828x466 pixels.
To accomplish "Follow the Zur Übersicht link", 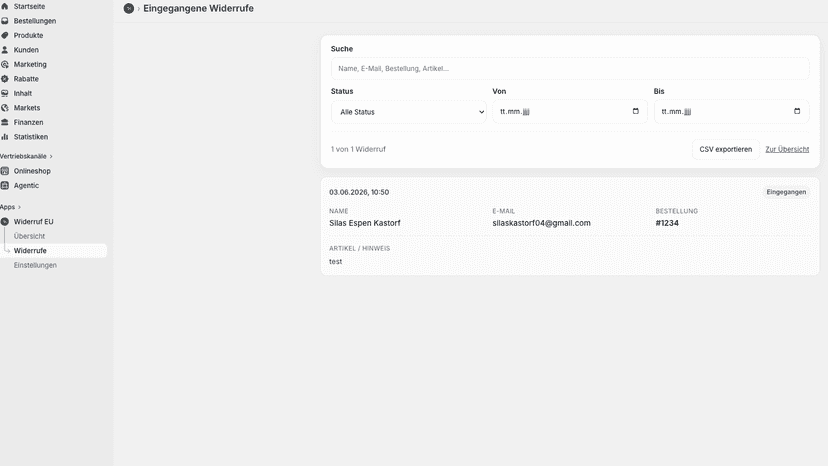I will point(787,150).
